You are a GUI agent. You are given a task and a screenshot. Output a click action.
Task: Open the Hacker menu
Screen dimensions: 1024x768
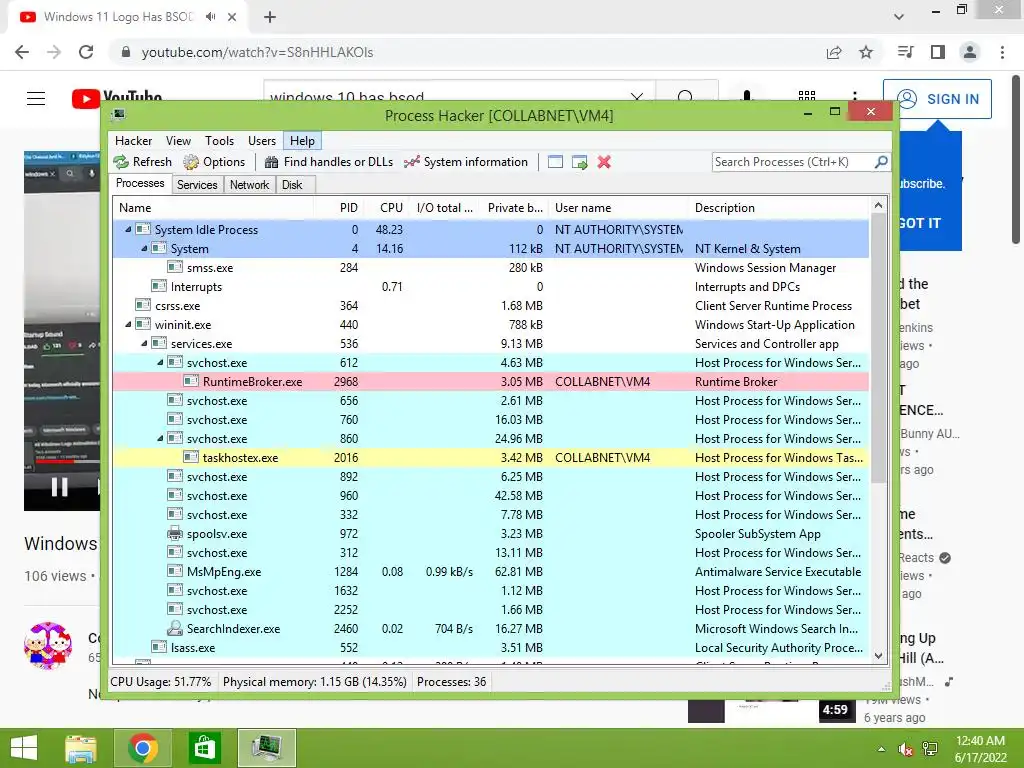click(133, 141)
